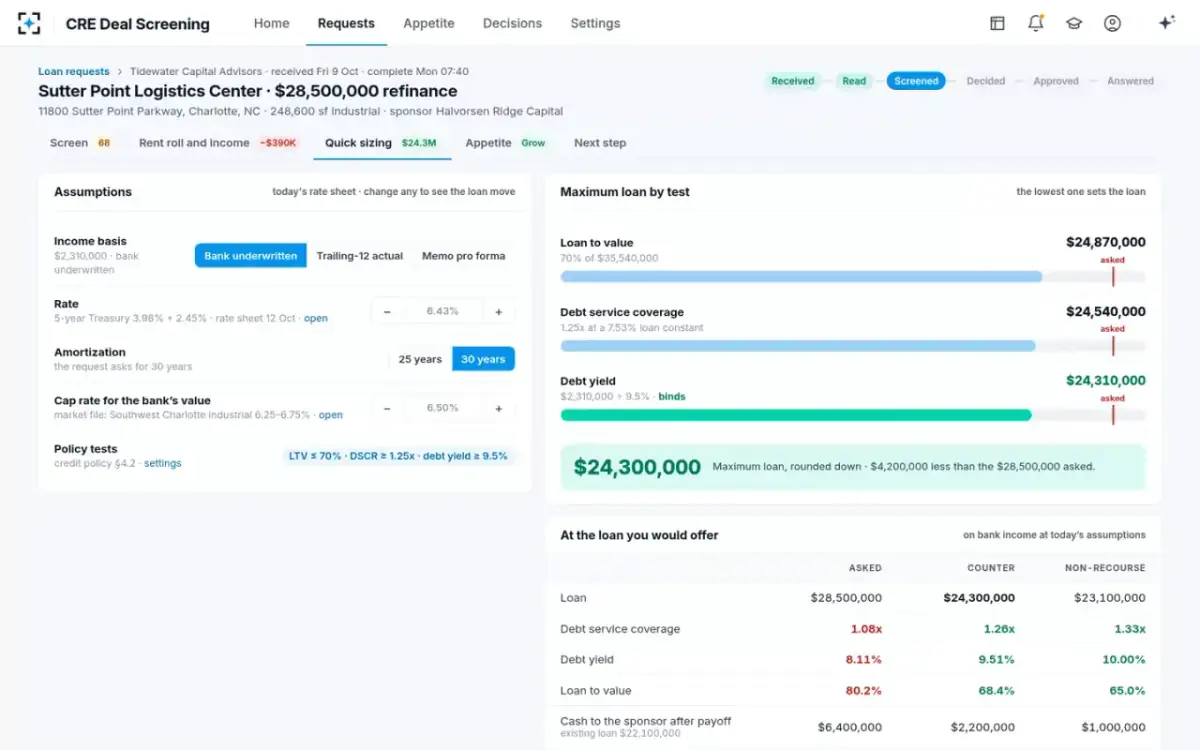Screen dimensions: 1200x750
Task: Click the Loan to value progress bar
Action: click(853, 277)
